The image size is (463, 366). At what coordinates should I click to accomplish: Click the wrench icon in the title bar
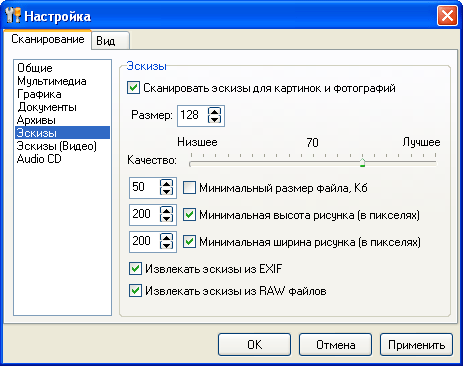click(13, 16)
